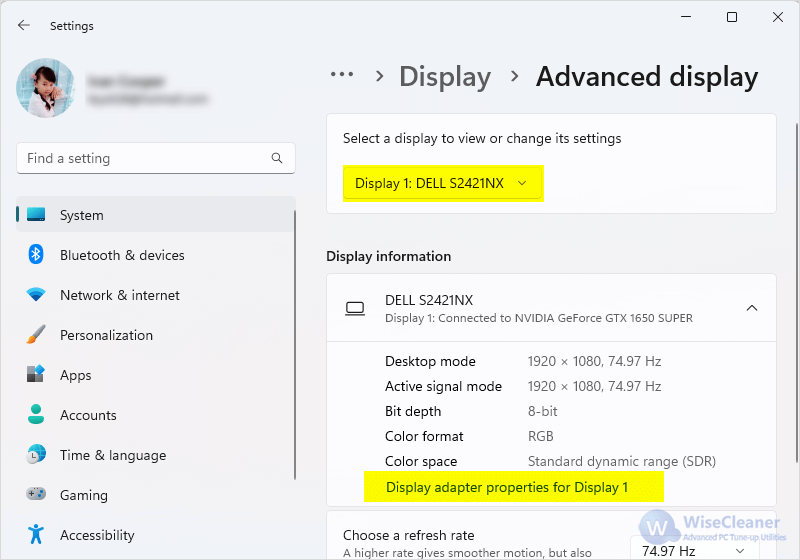This screenshot has height=560, width=800.
Task: Select System in the sidebar
Action: pyautogui.click(x=156, y=215)
